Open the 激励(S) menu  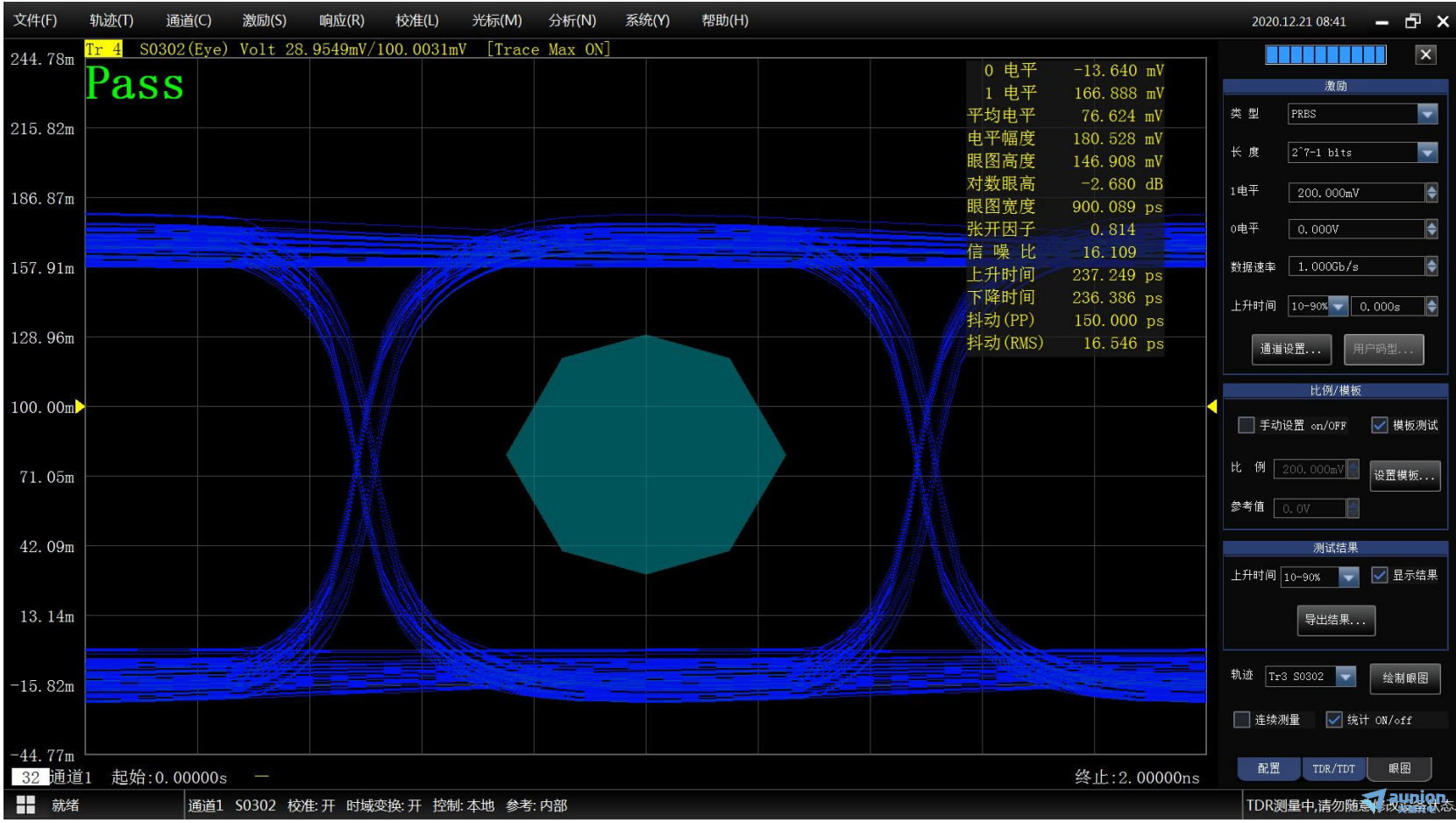click(x=264, y=20)
